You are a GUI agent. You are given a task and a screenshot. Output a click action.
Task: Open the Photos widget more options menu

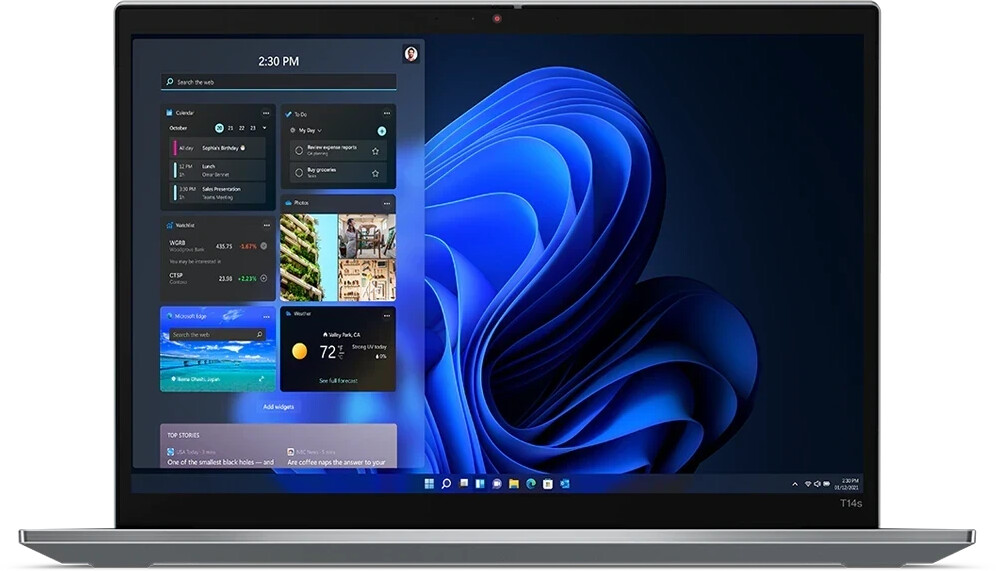[386, 203]
